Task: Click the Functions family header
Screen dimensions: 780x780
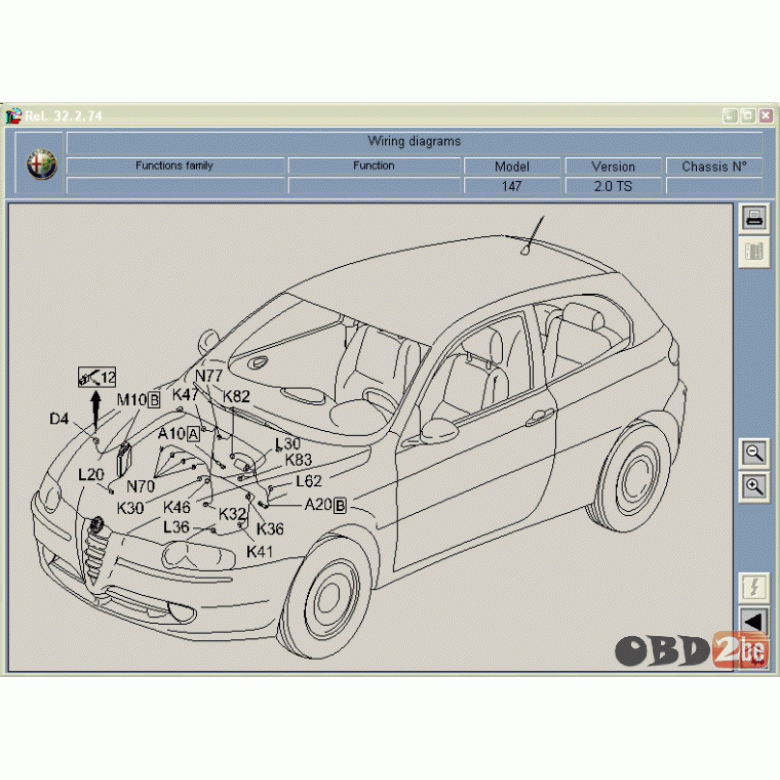Action: pyautogui.click(x=175, y=166)
